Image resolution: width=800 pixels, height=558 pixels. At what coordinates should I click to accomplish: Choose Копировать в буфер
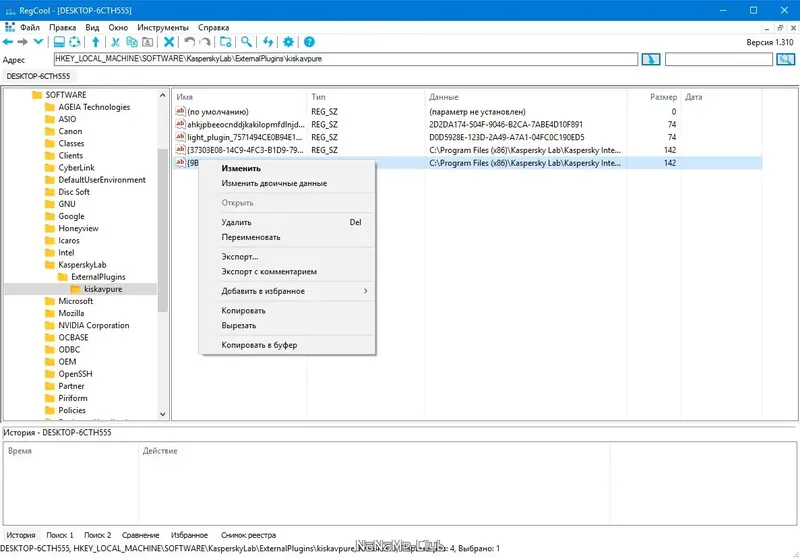point(286,345)
